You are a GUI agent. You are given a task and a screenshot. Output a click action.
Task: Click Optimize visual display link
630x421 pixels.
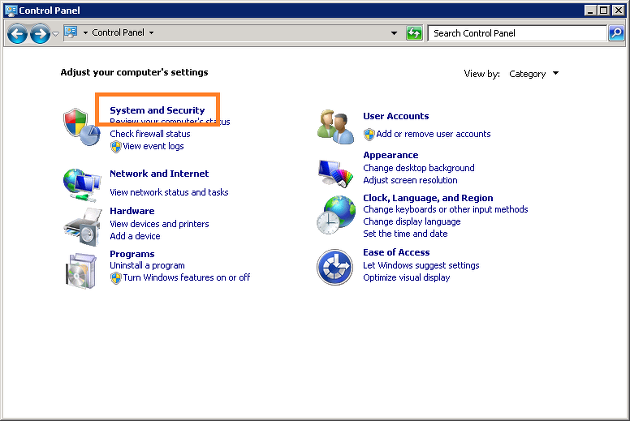(x=406, y=278)
